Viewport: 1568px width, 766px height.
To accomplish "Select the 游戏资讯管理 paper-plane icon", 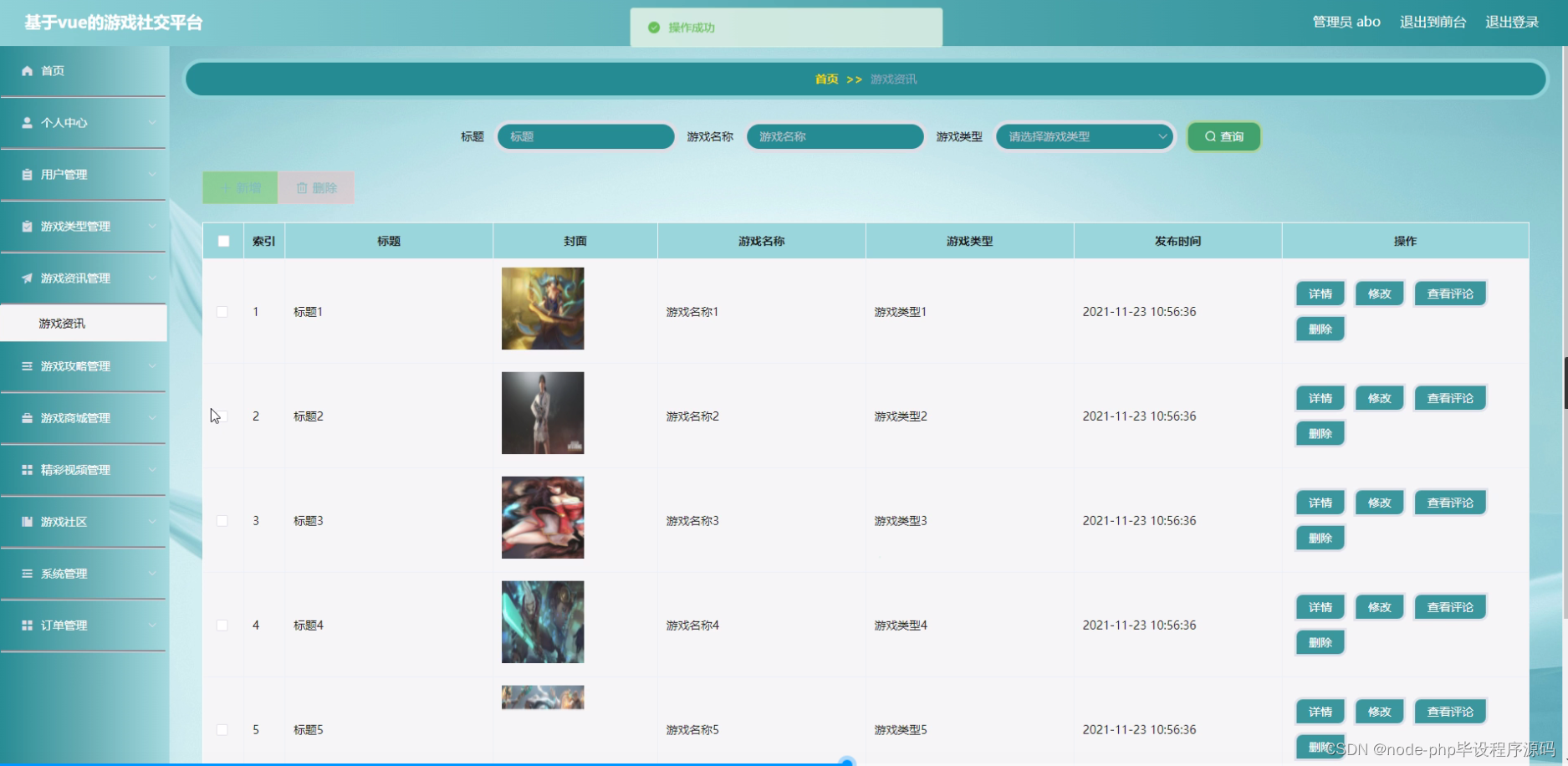I will pos(26,278).
